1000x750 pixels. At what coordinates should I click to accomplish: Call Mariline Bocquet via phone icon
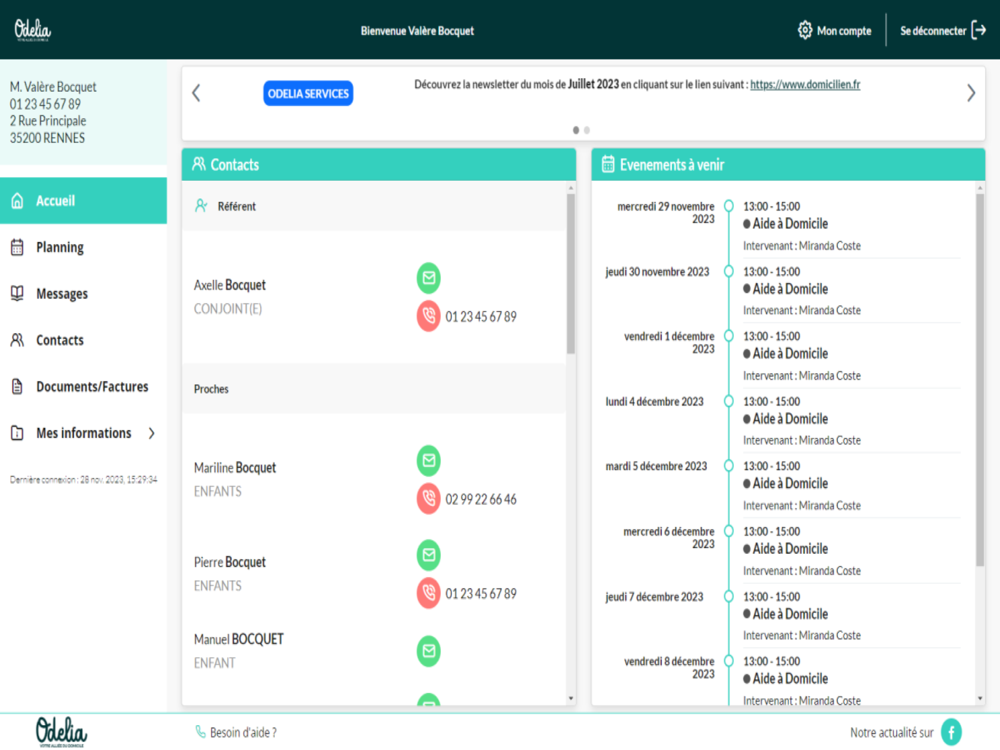[x=429, y=499]
